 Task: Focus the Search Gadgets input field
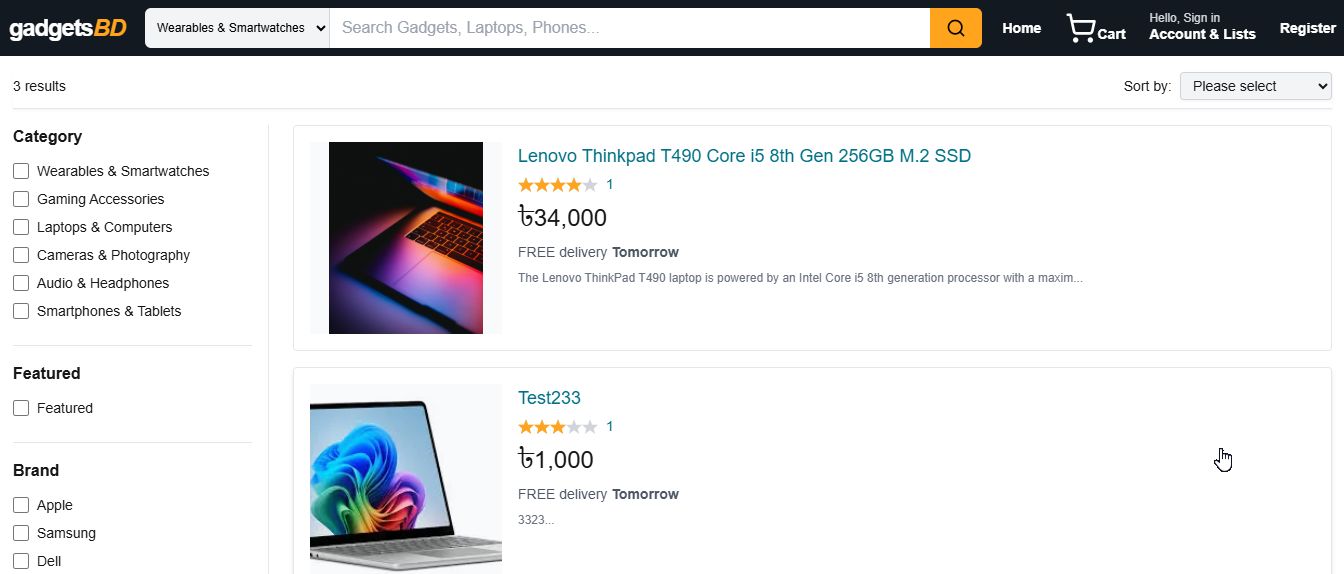coord(630,28)
